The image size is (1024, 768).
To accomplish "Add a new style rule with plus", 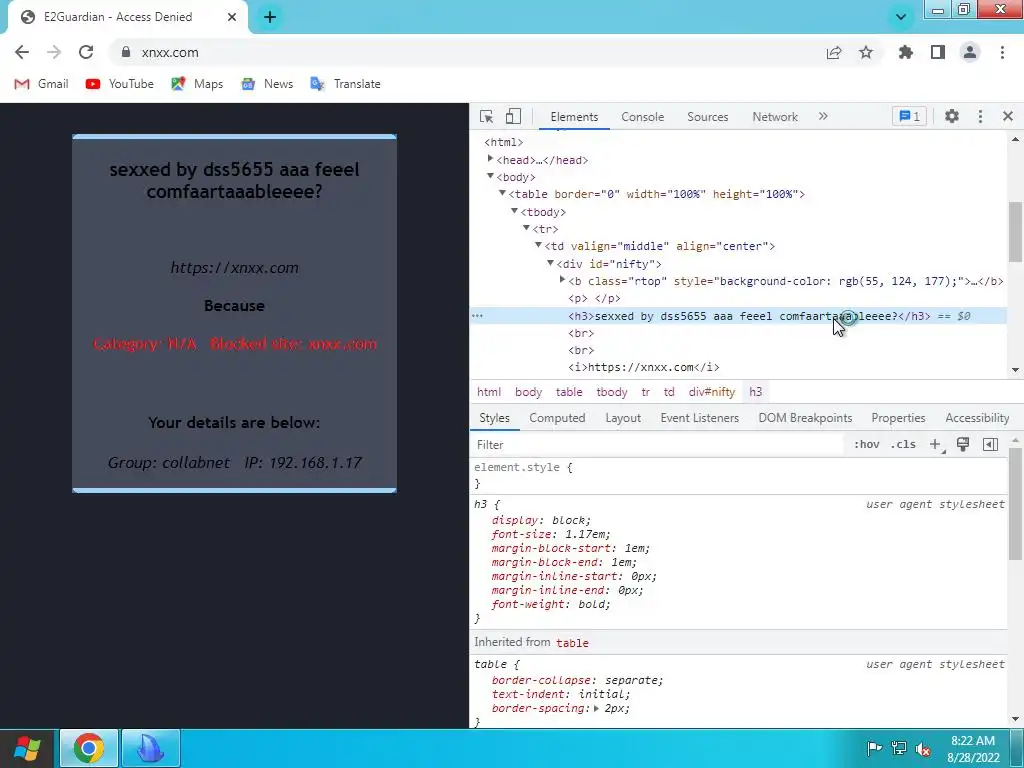I will click(x=936, y=445).
